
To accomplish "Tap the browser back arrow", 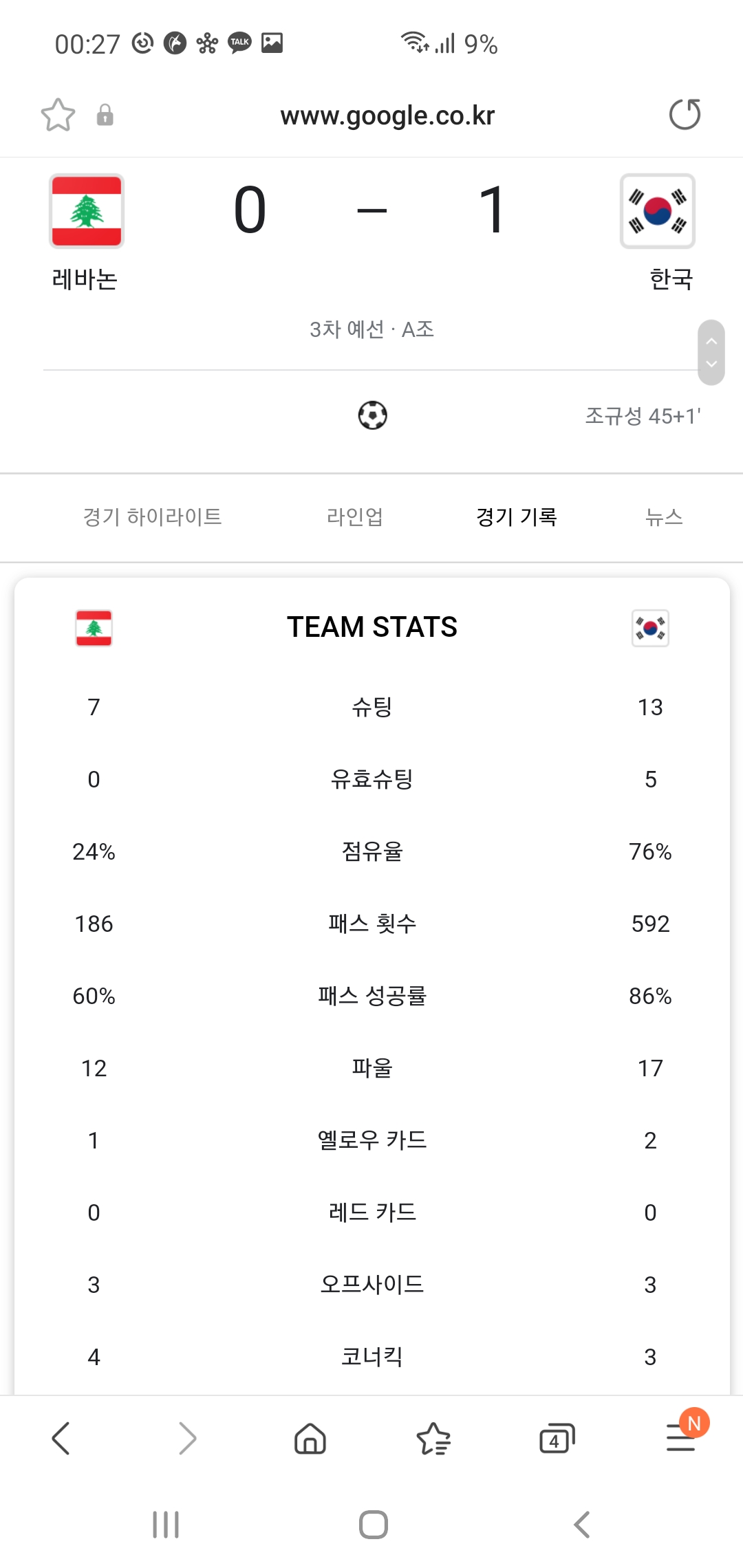I will (61, 1439).
